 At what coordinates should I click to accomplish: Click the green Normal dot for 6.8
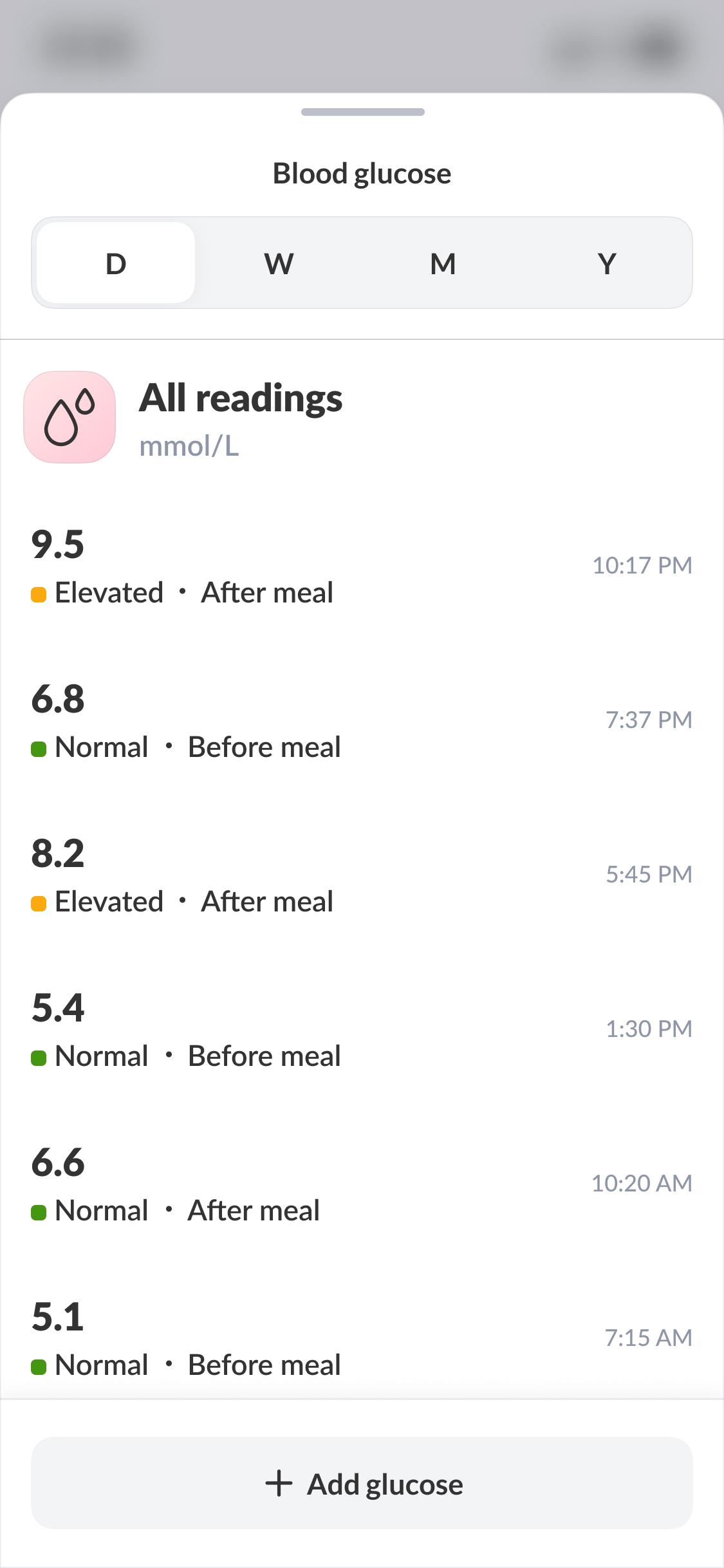39,749
